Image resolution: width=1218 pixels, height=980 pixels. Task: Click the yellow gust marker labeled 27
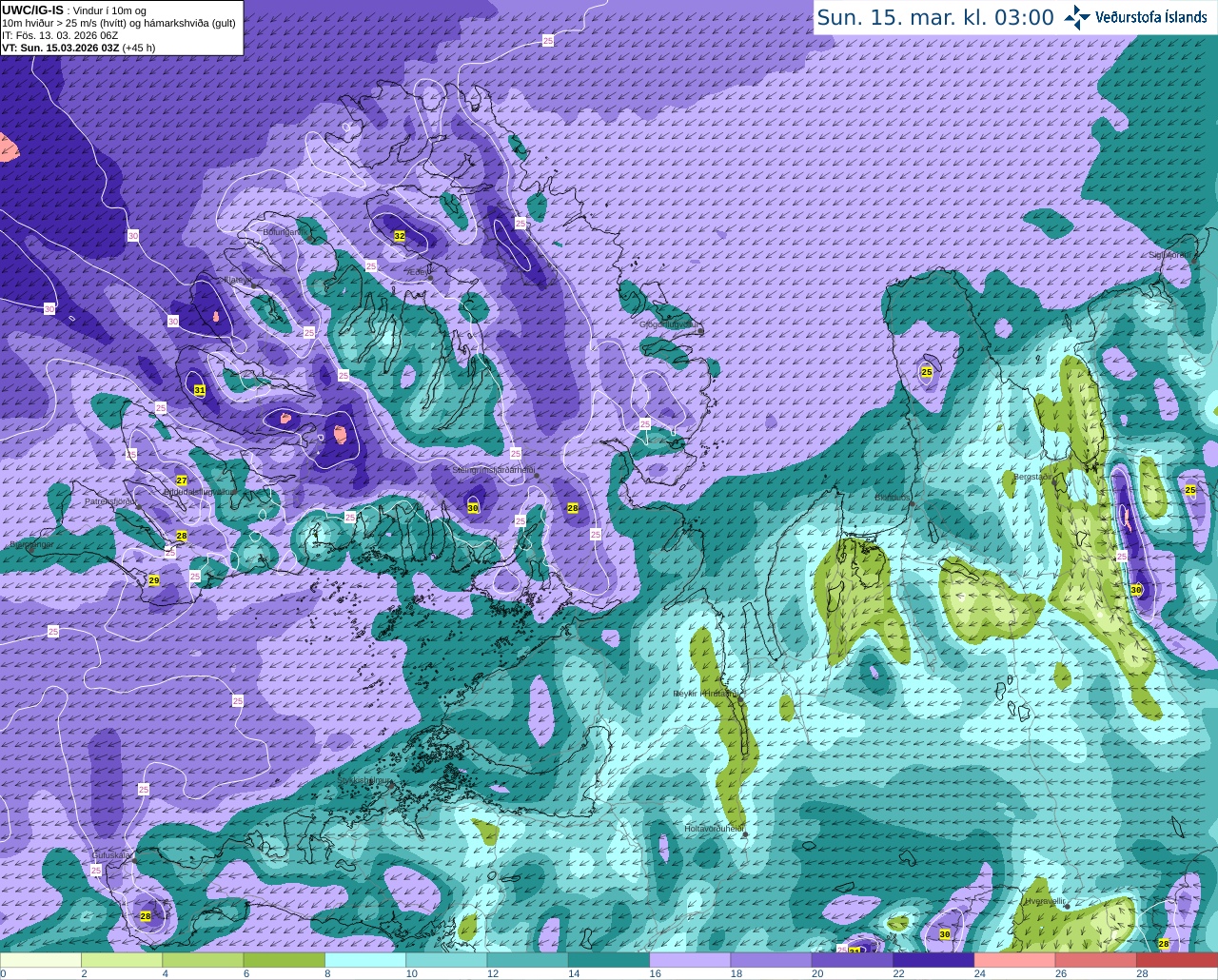point(182,480)
